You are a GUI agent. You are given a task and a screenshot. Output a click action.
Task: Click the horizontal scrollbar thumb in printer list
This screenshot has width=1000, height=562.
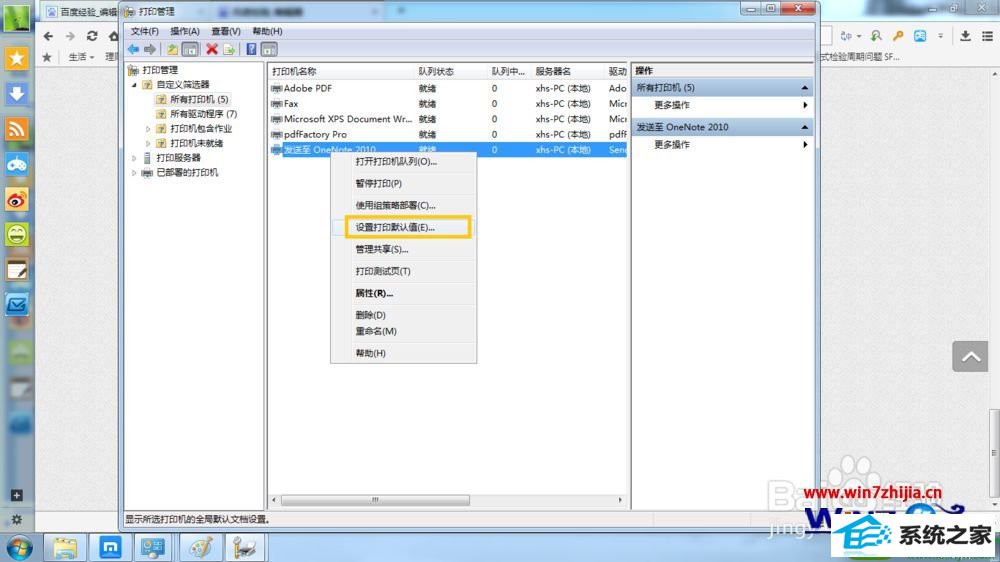click(375, 500)
